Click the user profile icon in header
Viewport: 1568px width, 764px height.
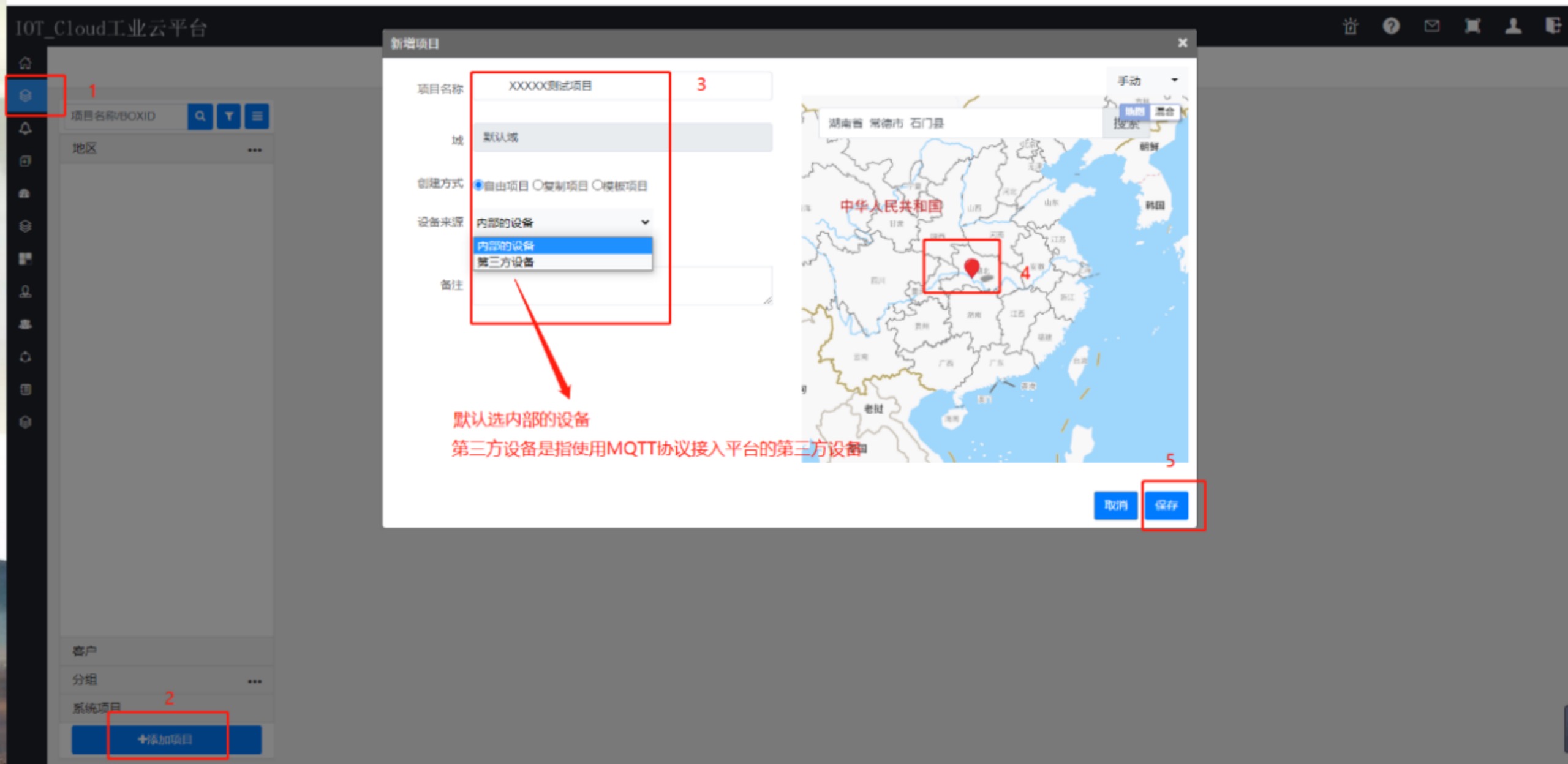click(x=1513, y=26)
